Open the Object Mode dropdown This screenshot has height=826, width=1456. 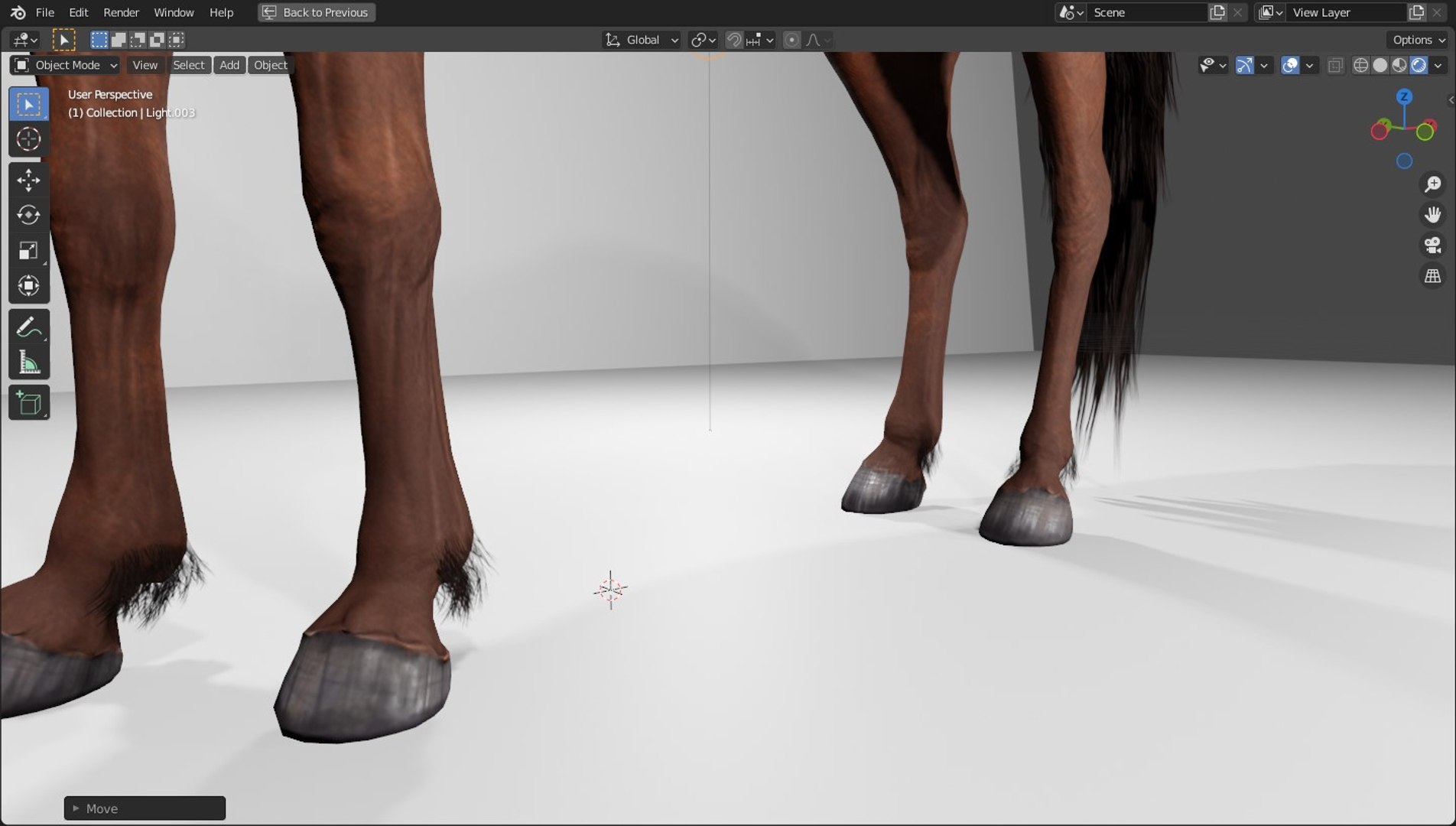65,65
